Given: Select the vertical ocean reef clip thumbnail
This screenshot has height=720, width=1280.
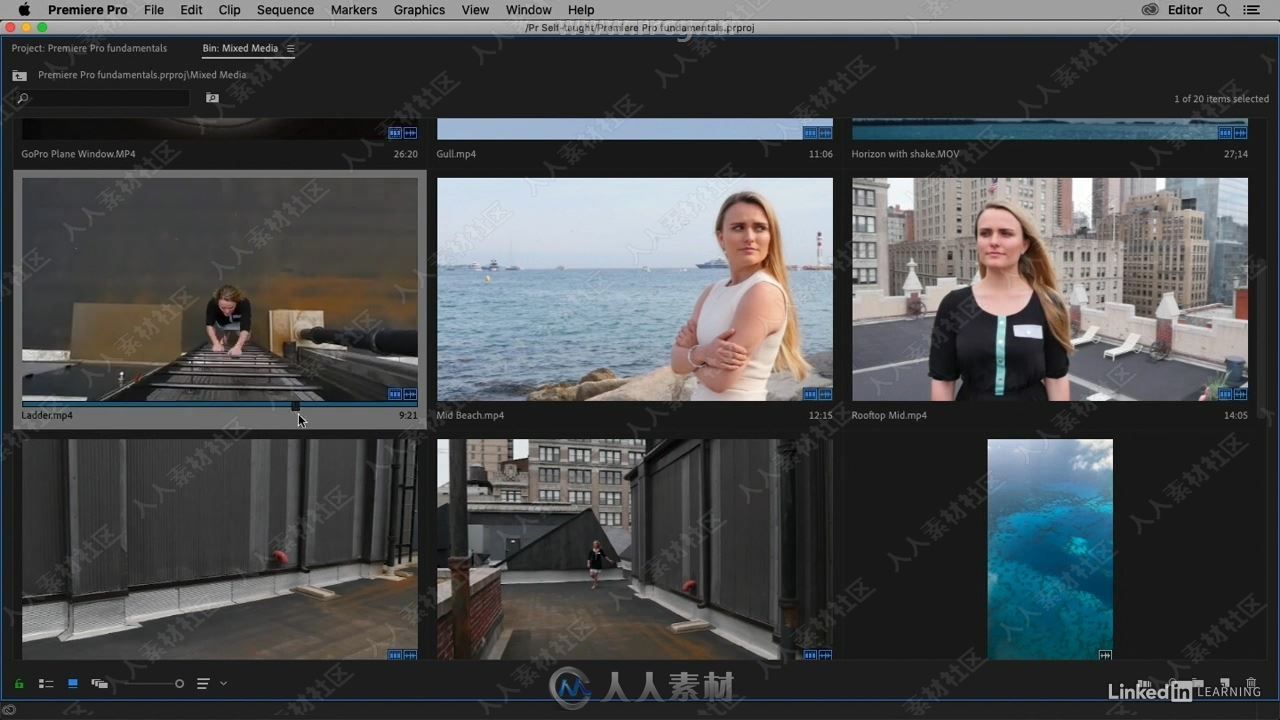Looking at the screenshot, I should point(1050,550).
